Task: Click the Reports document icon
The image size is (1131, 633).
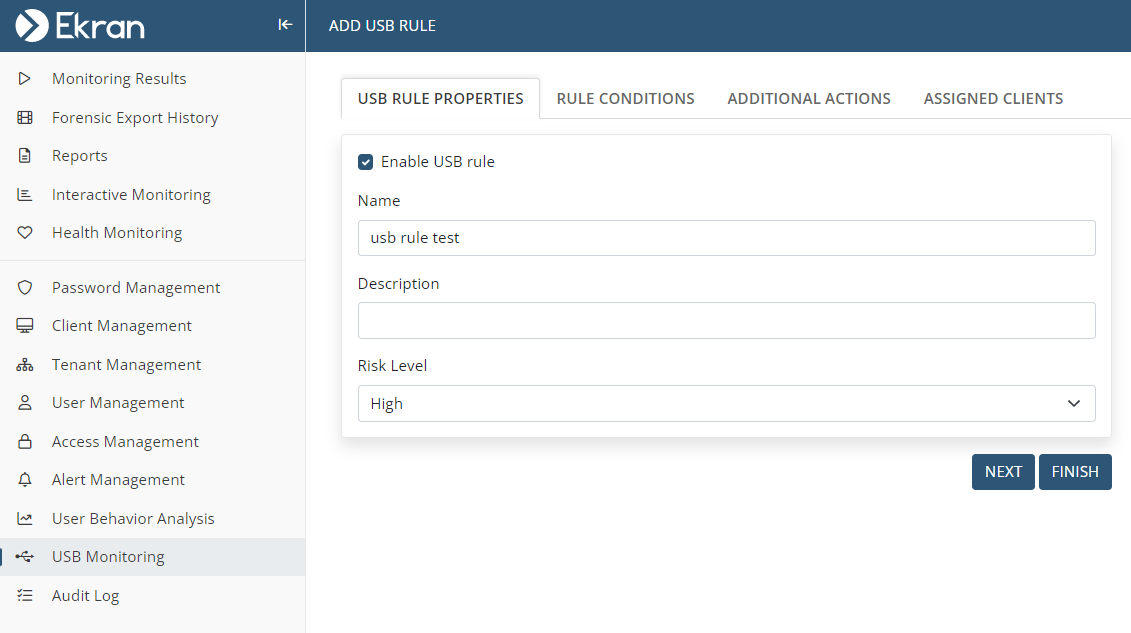Action: click(25, 156)
